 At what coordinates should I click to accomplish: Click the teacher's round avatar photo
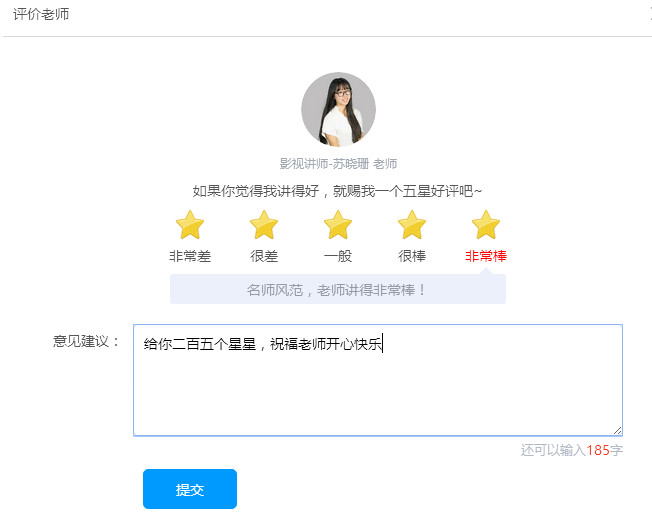pyautogui.click(x=338, y=109)
